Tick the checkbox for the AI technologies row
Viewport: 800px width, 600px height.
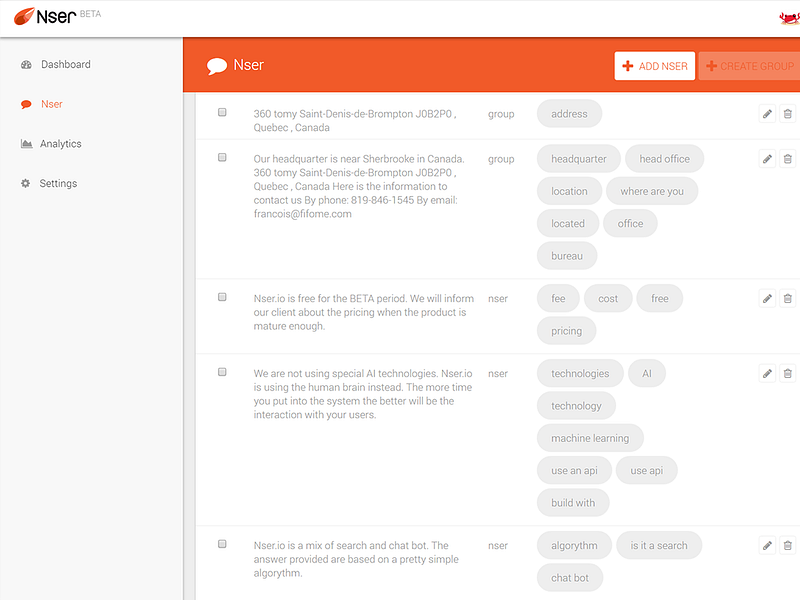222,372
